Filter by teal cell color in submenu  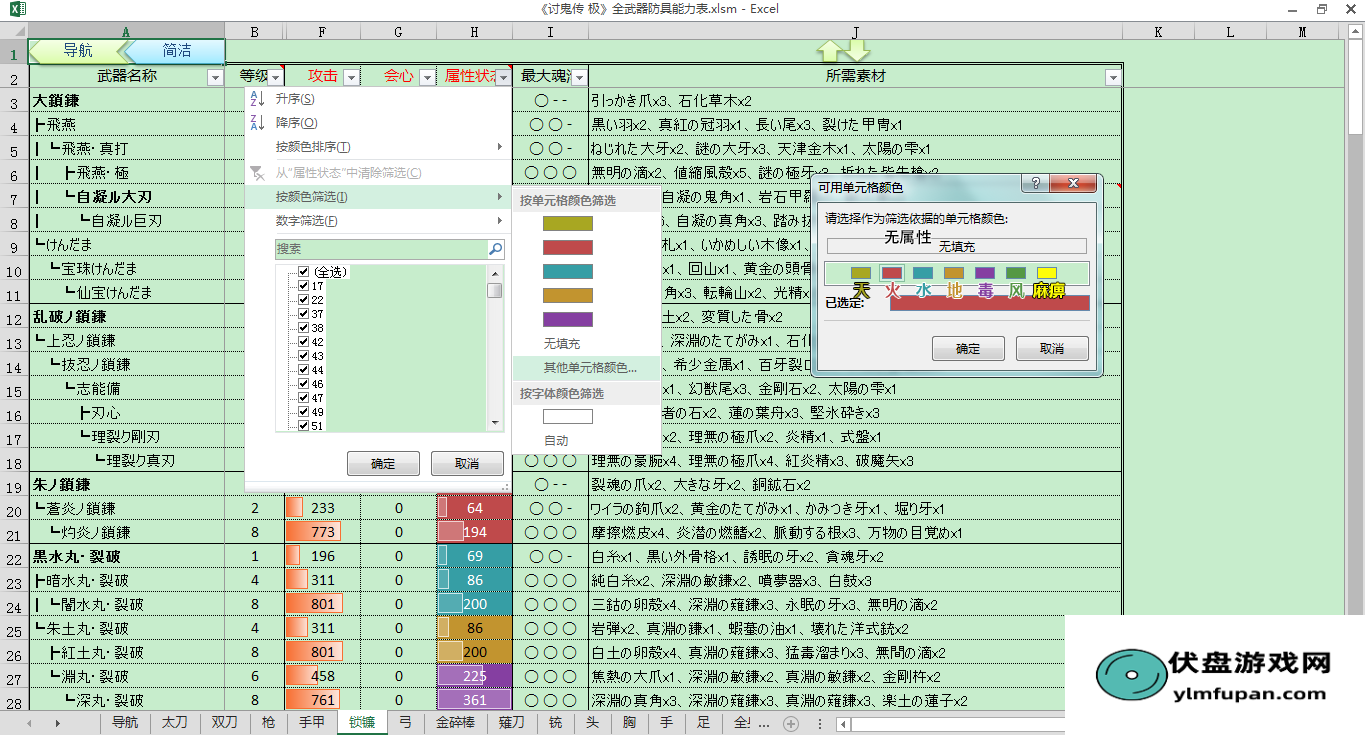568,271
